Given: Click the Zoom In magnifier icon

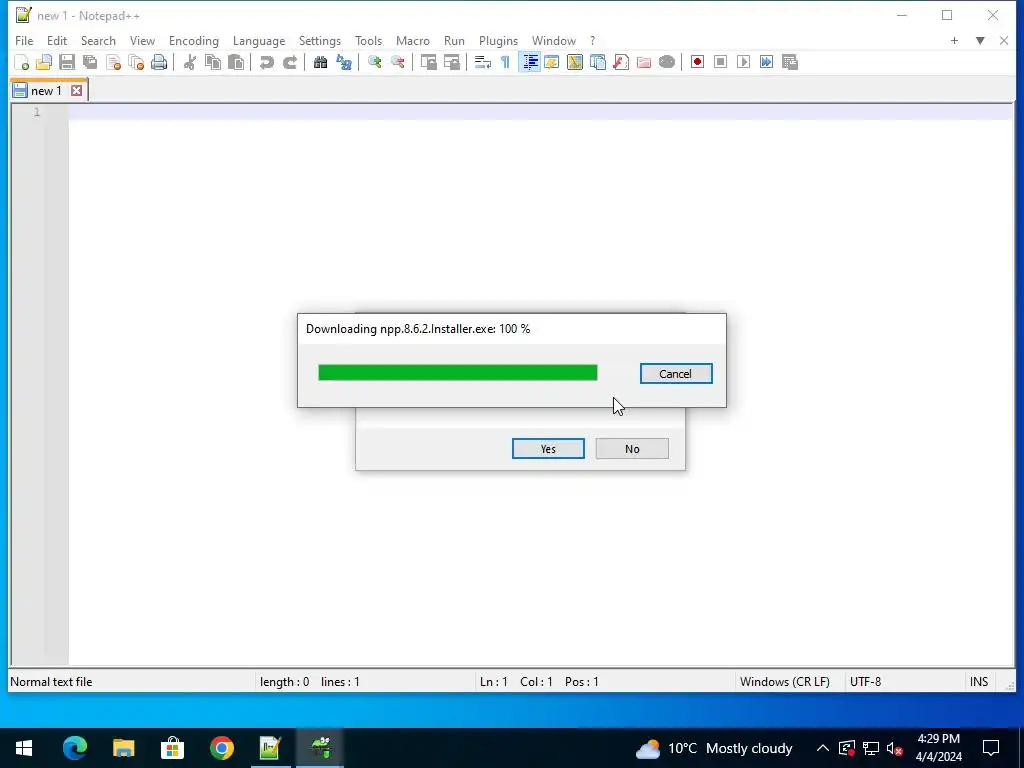Looking at the screenshot, I should pos(374,62).
